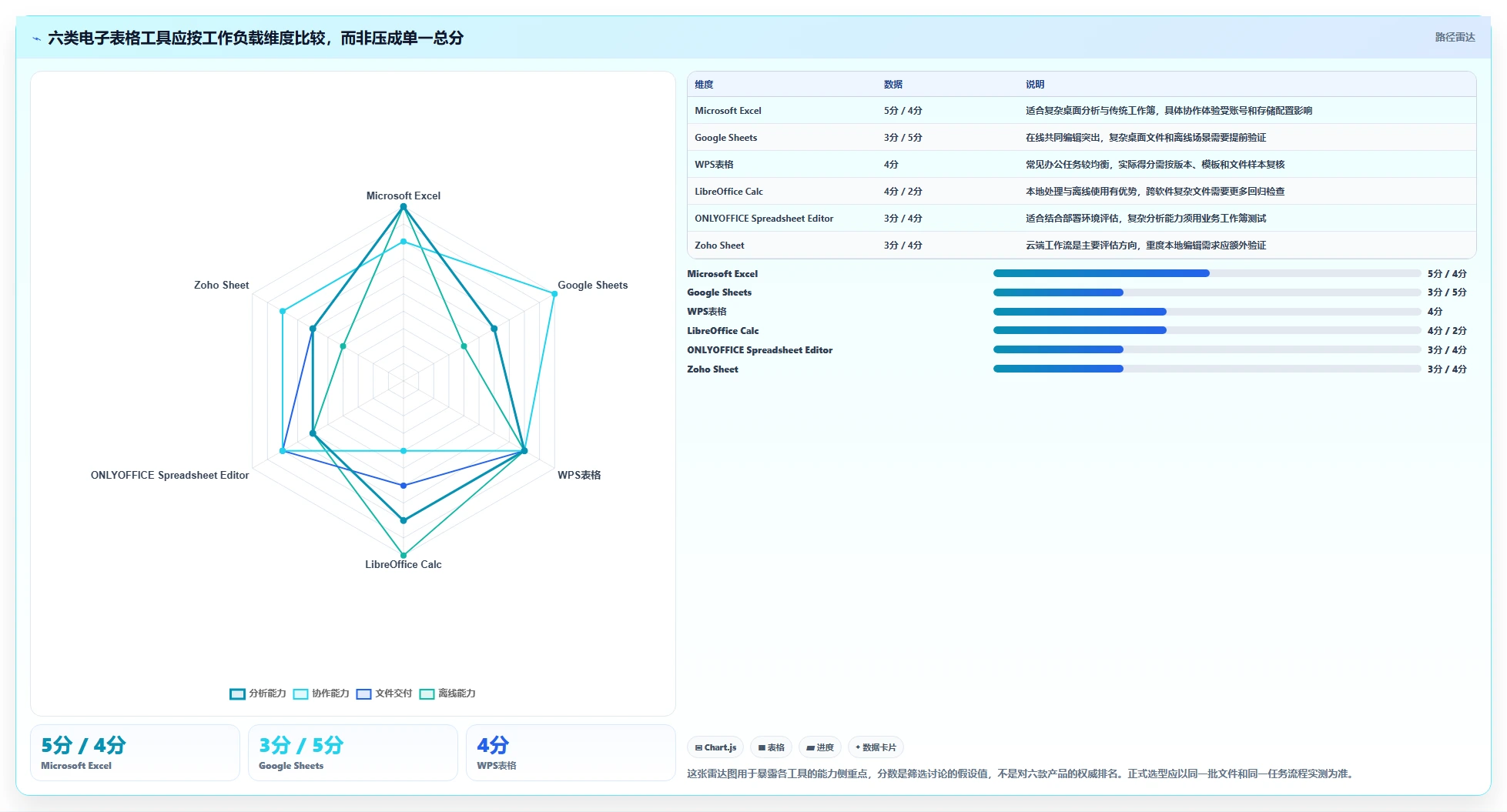Click the 说明 column header
This screenshot has height=812, width=1507.
1035,85
